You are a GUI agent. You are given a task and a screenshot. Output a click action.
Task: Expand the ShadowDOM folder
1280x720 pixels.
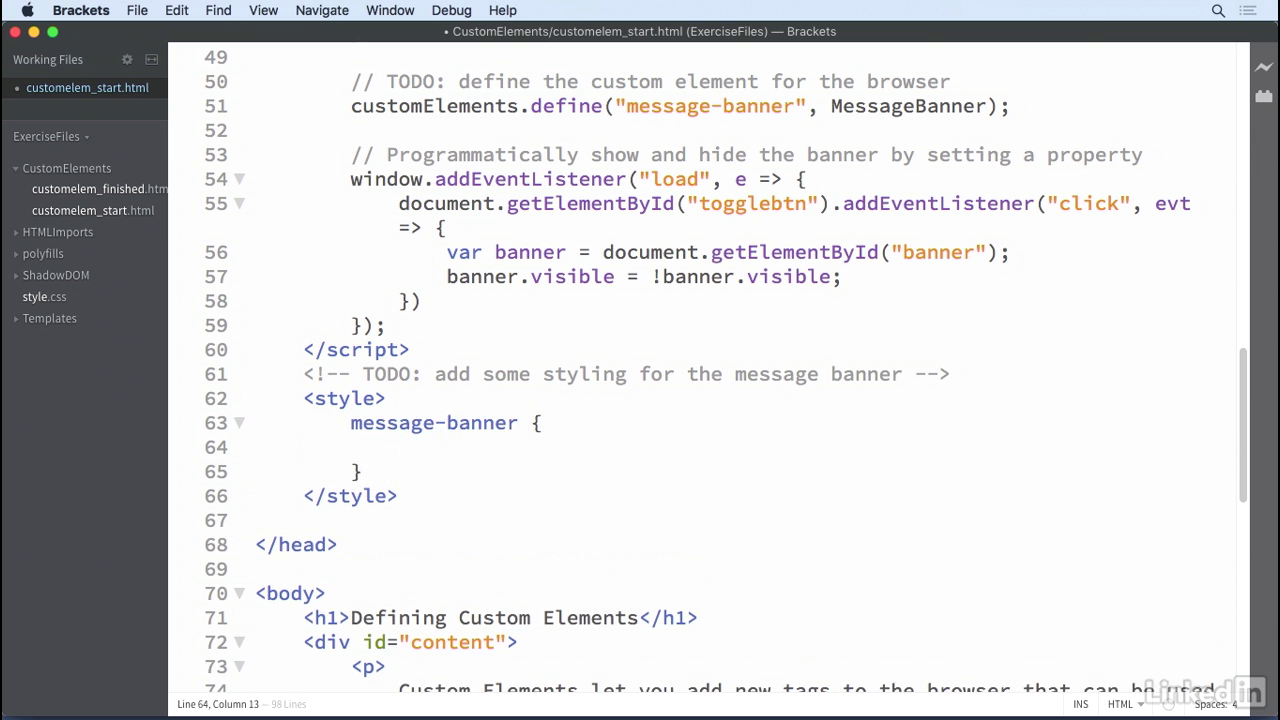(16, 275)
